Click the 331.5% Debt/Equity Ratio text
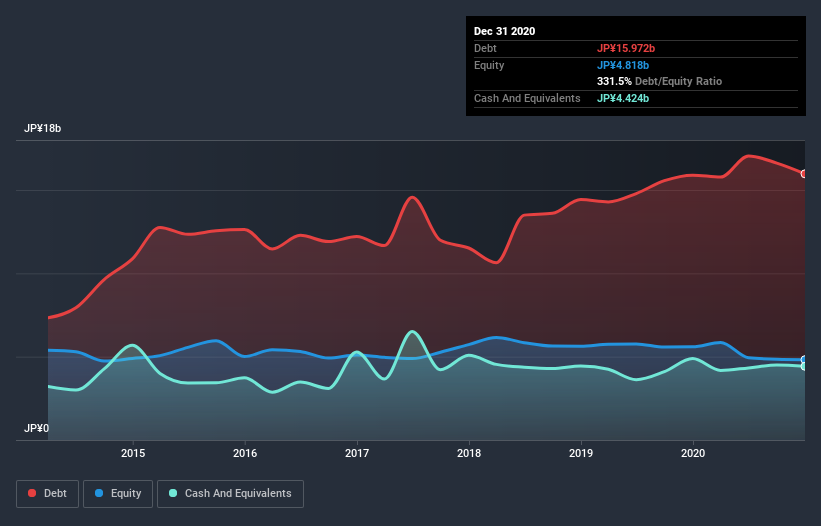 click(659, 82)
